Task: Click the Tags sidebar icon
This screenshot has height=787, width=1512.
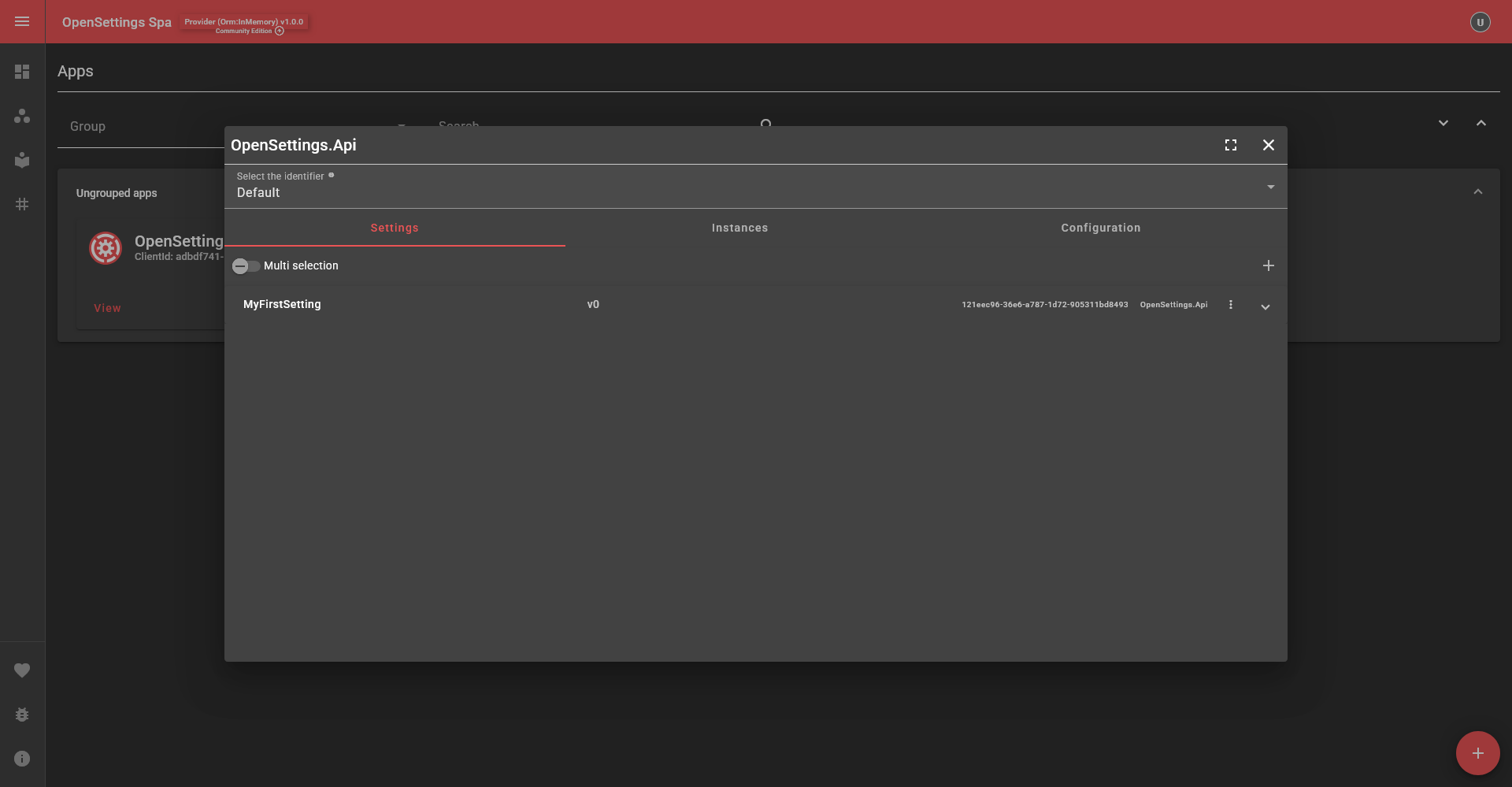Action: [22, 204]
